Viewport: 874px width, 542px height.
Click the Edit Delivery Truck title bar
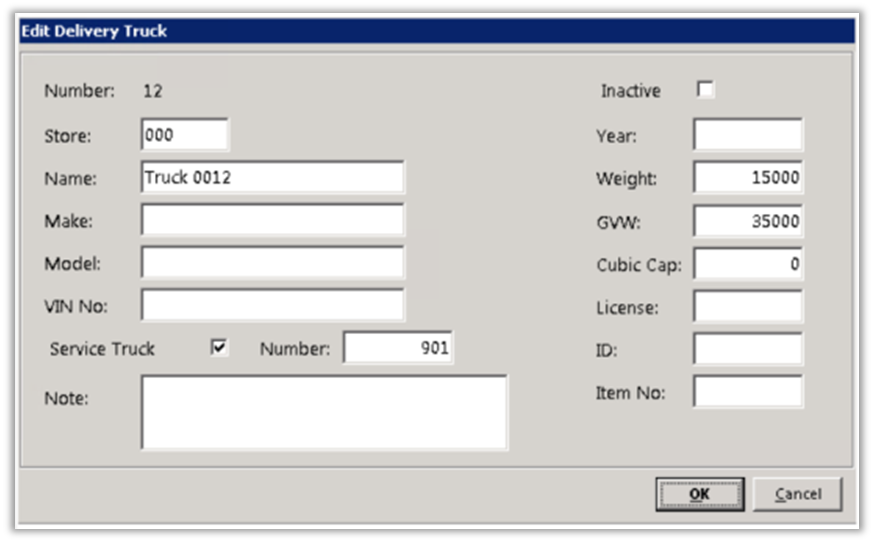(437, 31)
